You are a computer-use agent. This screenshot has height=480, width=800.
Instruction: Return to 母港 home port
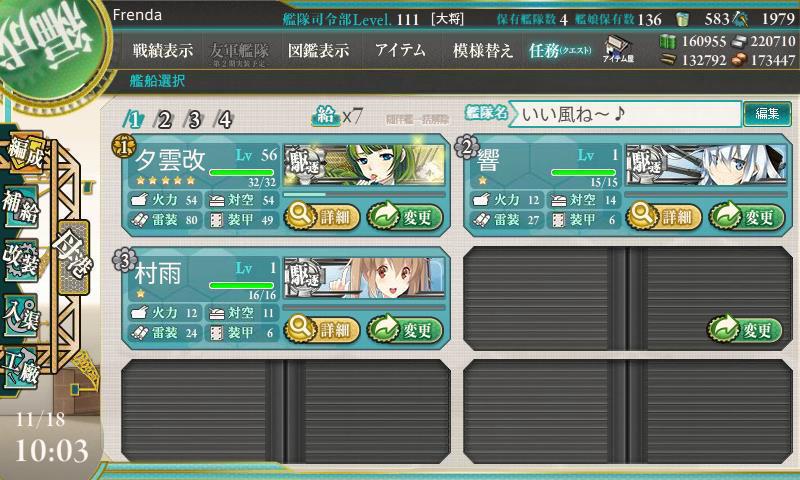(x=73, y=257)
